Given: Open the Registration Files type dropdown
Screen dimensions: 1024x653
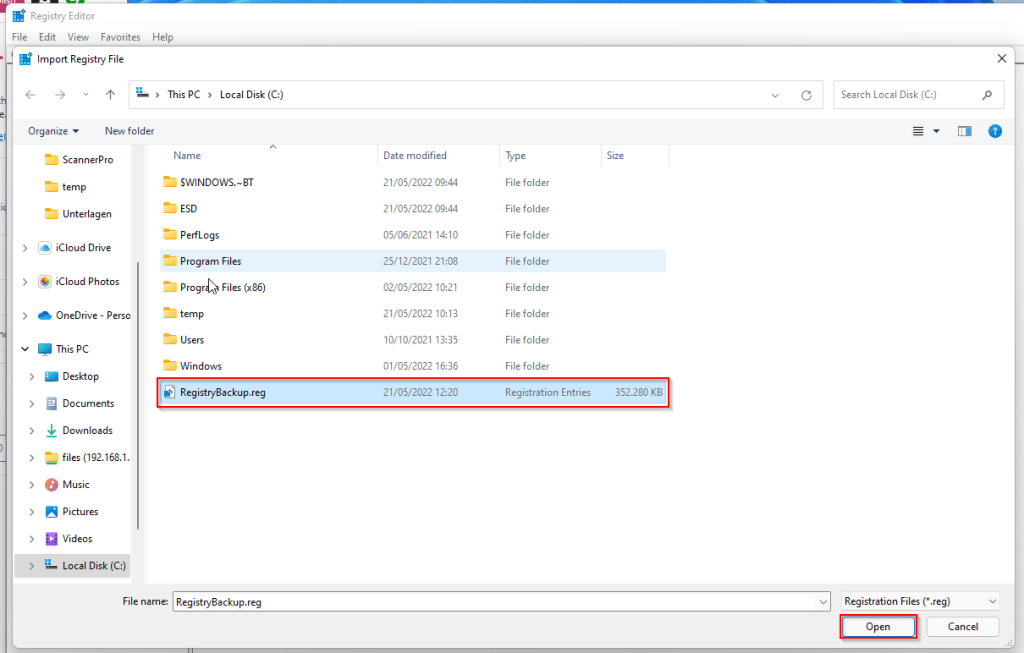Looking at the screenshot, I should 919,601.
